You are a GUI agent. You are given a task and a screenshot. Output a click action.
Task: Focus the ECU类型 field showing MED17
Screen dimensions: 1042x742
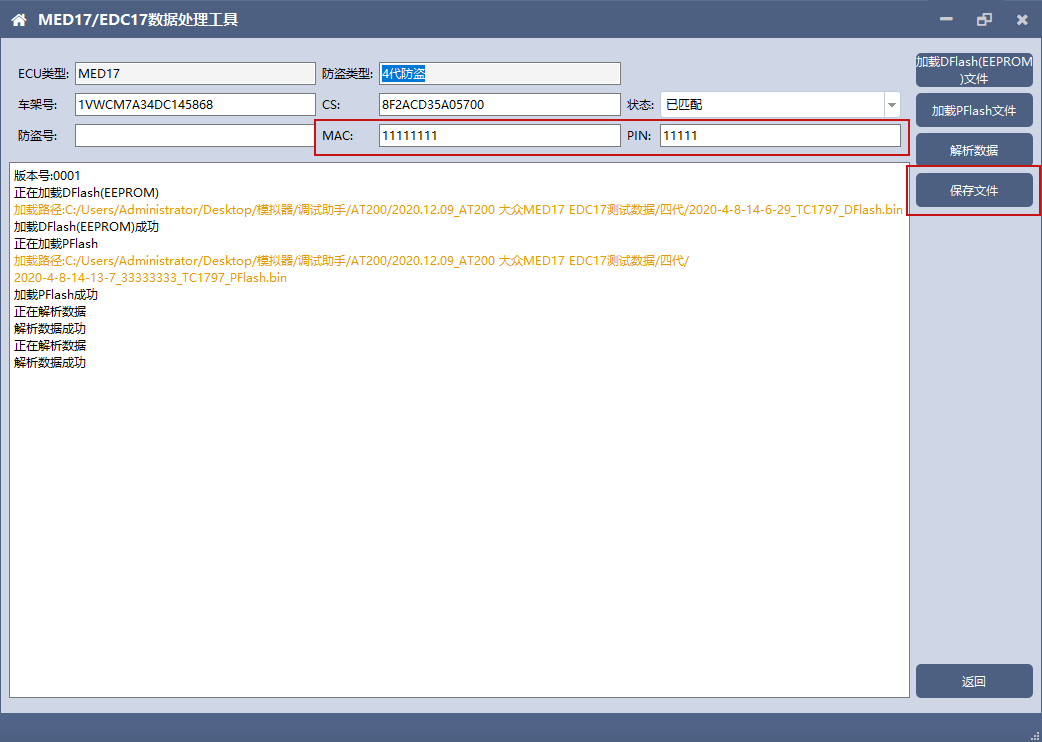[195, 74]
